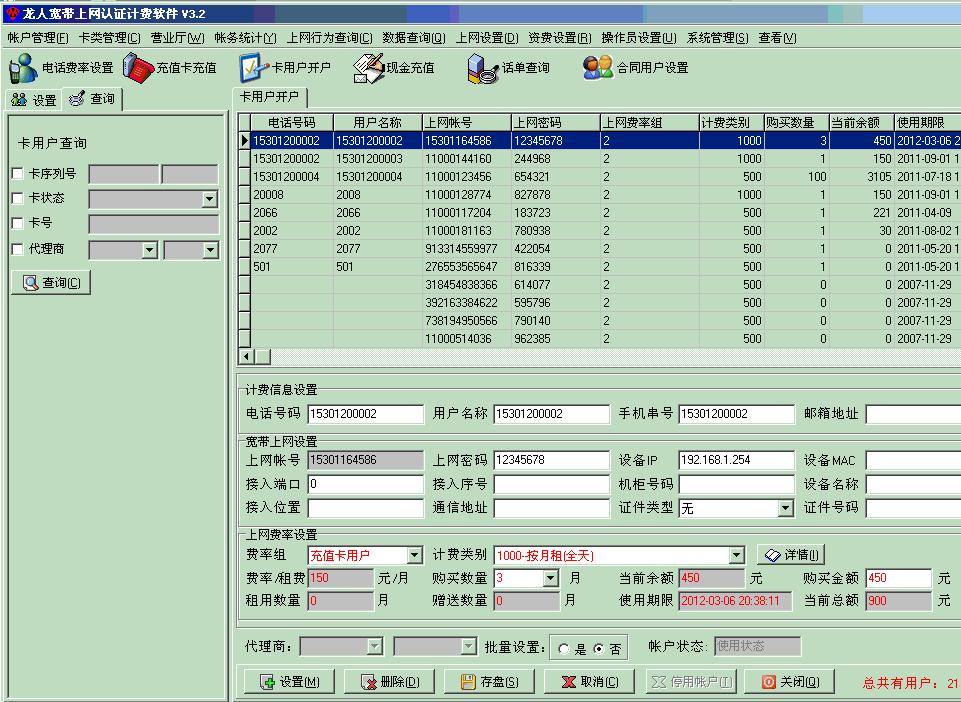Open first 代理商 dropdown at bottom
961x702 pixels.
tap(374, 646)
